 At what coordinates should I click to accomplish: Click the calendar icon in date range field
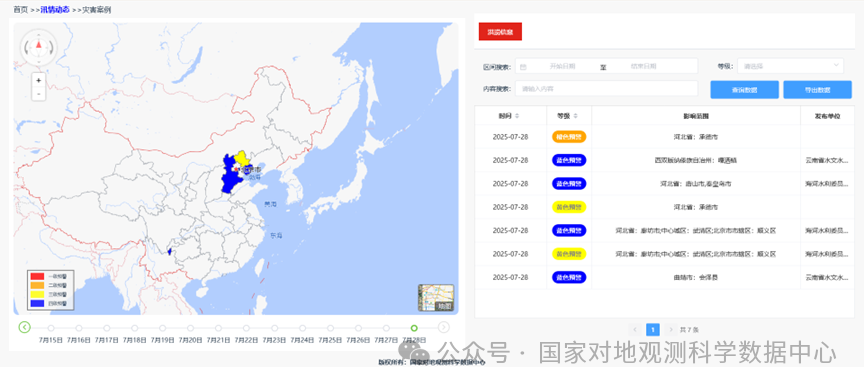tap(523, 66)
